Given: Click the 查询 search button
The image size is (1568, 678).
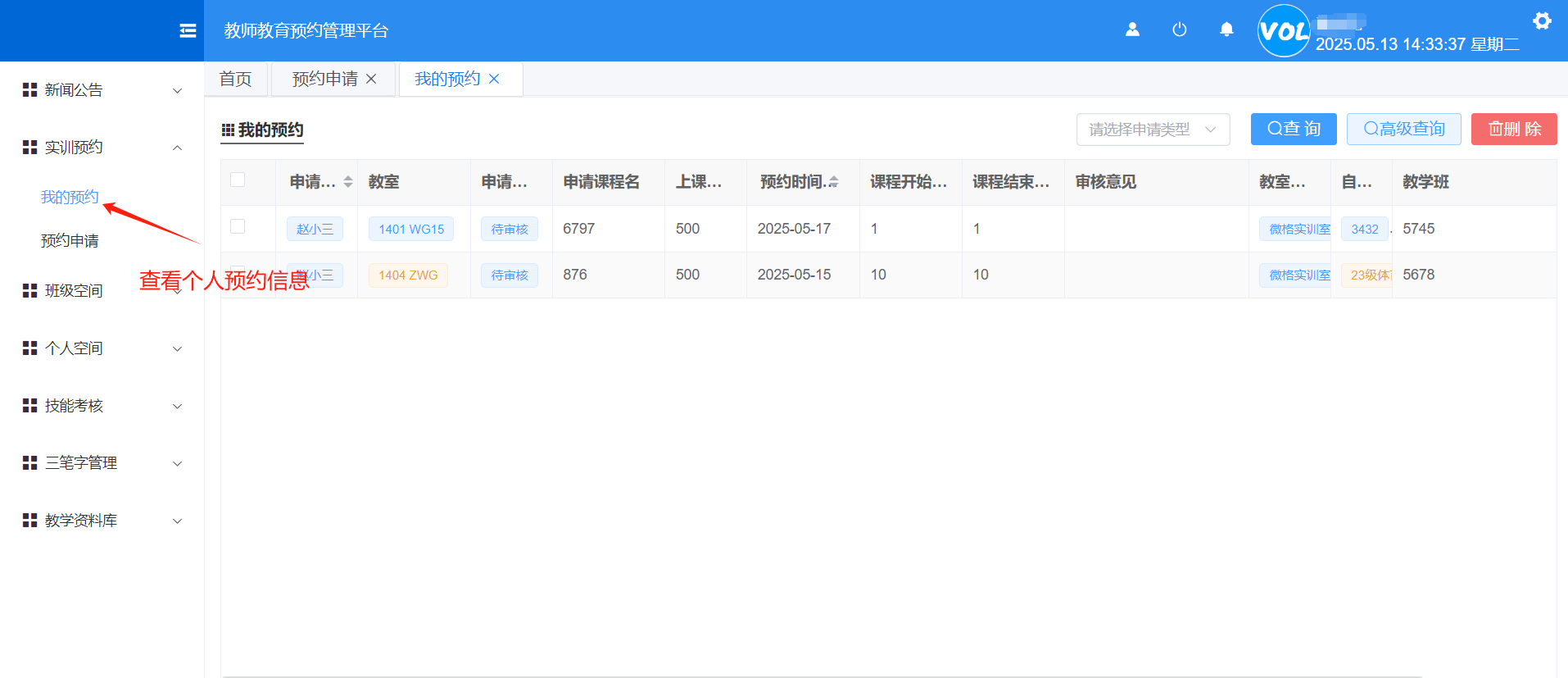Looking at the screenshot, I should pyautogui.click(x=1293, y=130).
